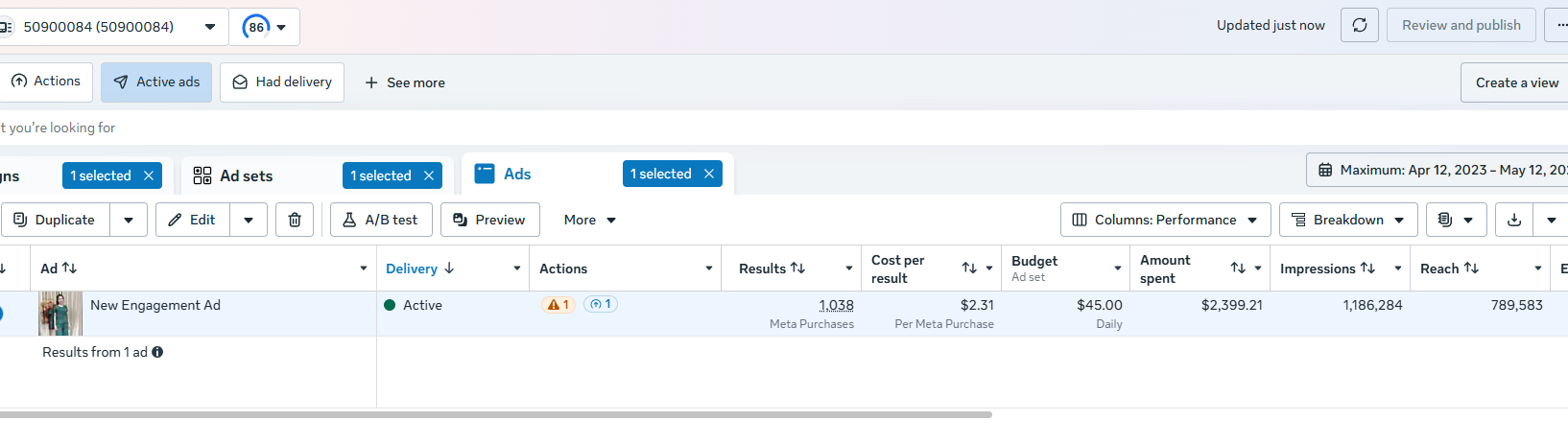Open the New Engagement Ad name
Viewport: 1568px width, 444px height.
(x=155, y=305)
